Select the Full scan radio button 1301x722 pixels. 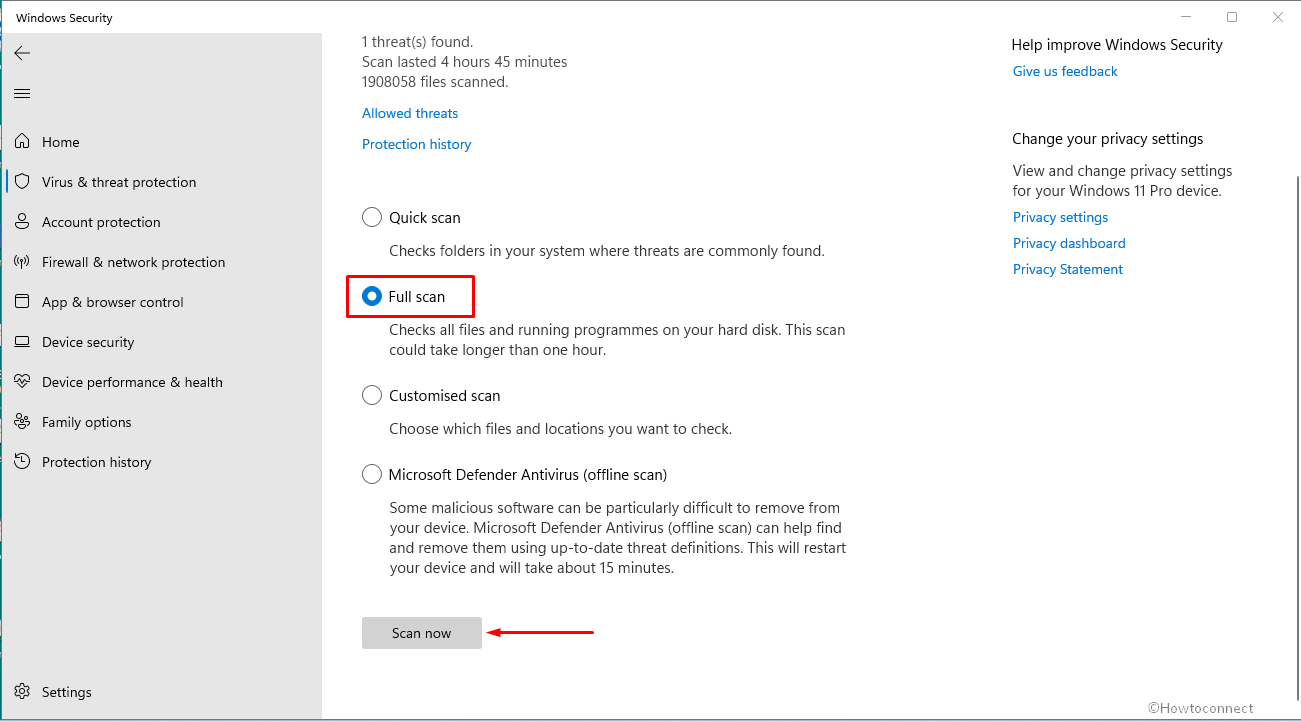[372, 296]
